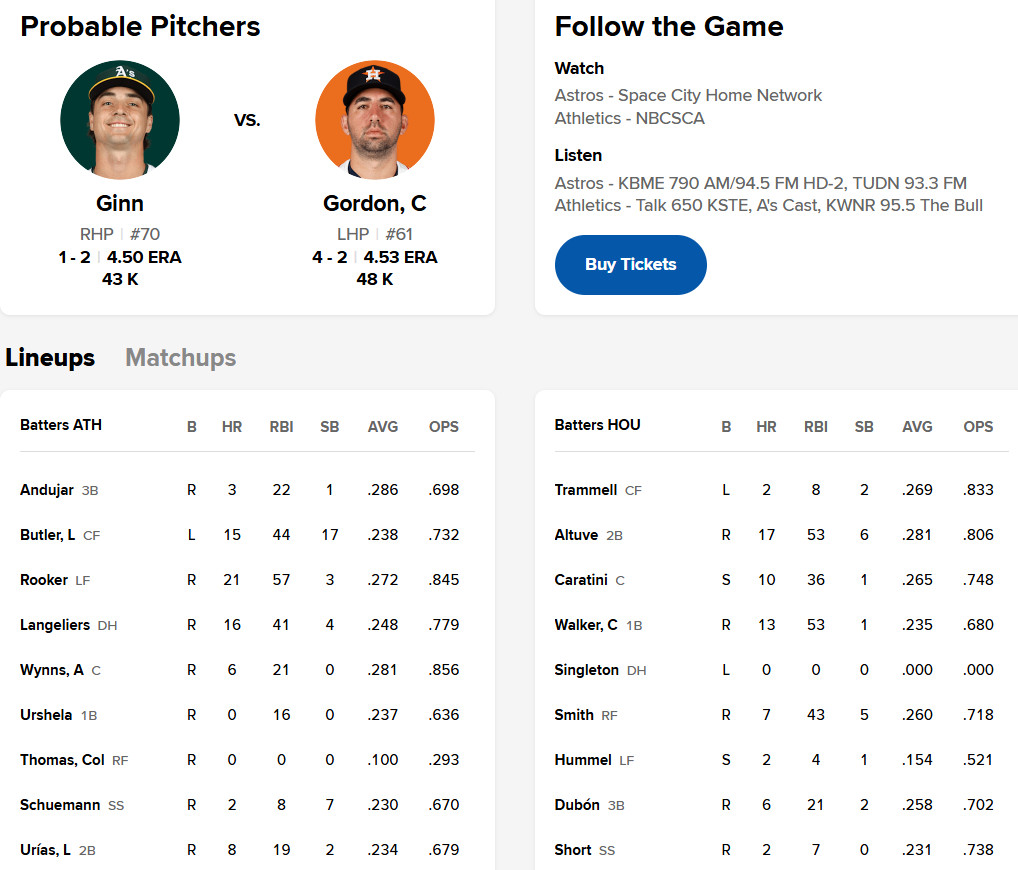Open pitcher Ginn's name link
1018x870 pixels.
pos(120,203)
